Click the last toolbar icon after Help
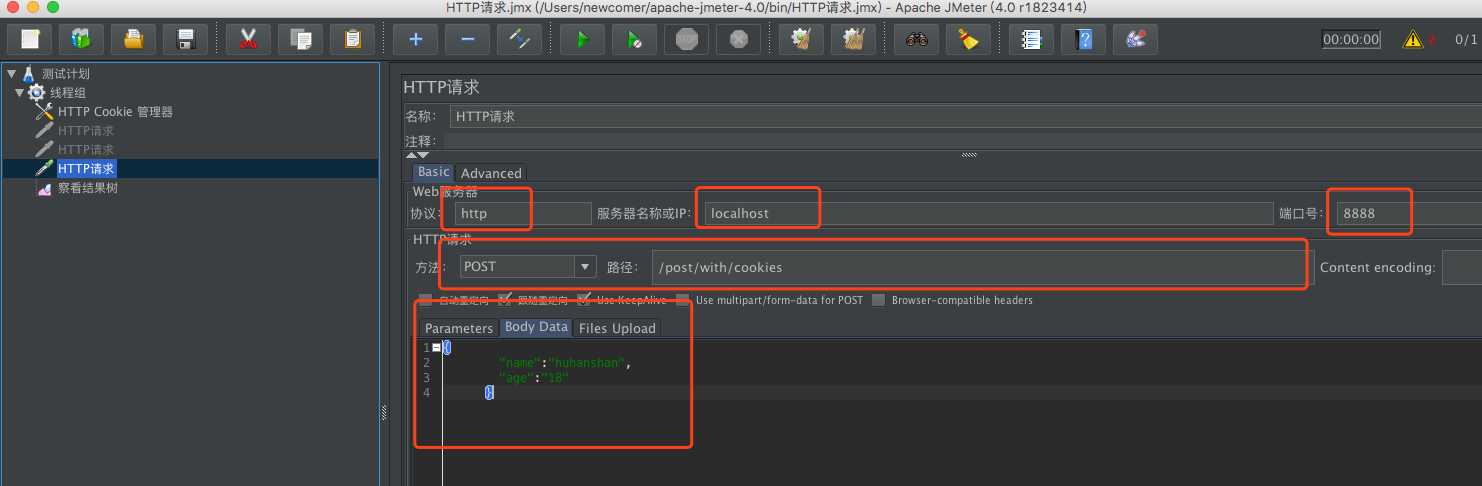Viewport: 1482px width, 486px height. (x=1135, y=39)
